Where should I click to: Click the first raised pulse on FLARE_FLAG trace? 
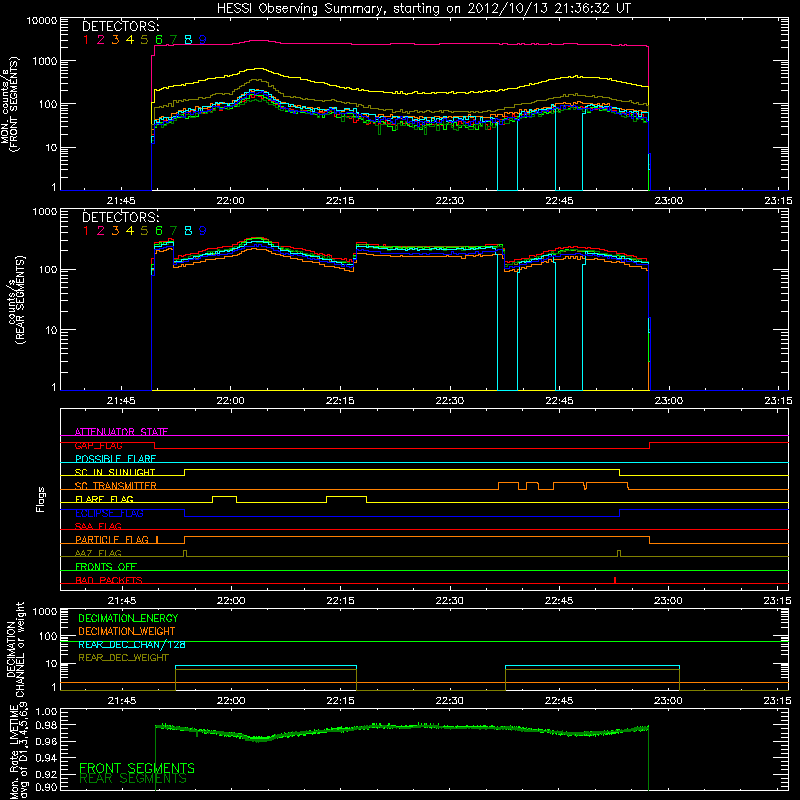(224, 498)
